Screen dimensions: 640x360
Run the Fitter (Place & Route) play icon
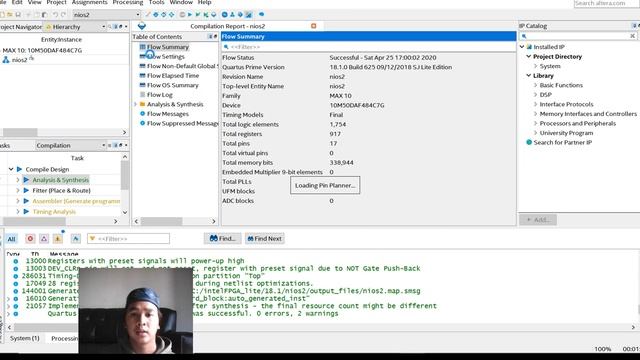(x=26, y=190)
